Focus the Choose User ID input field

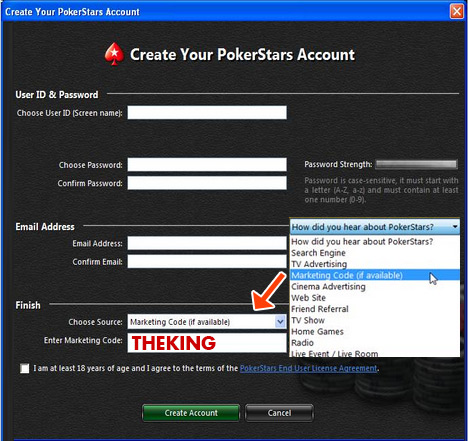207,113
